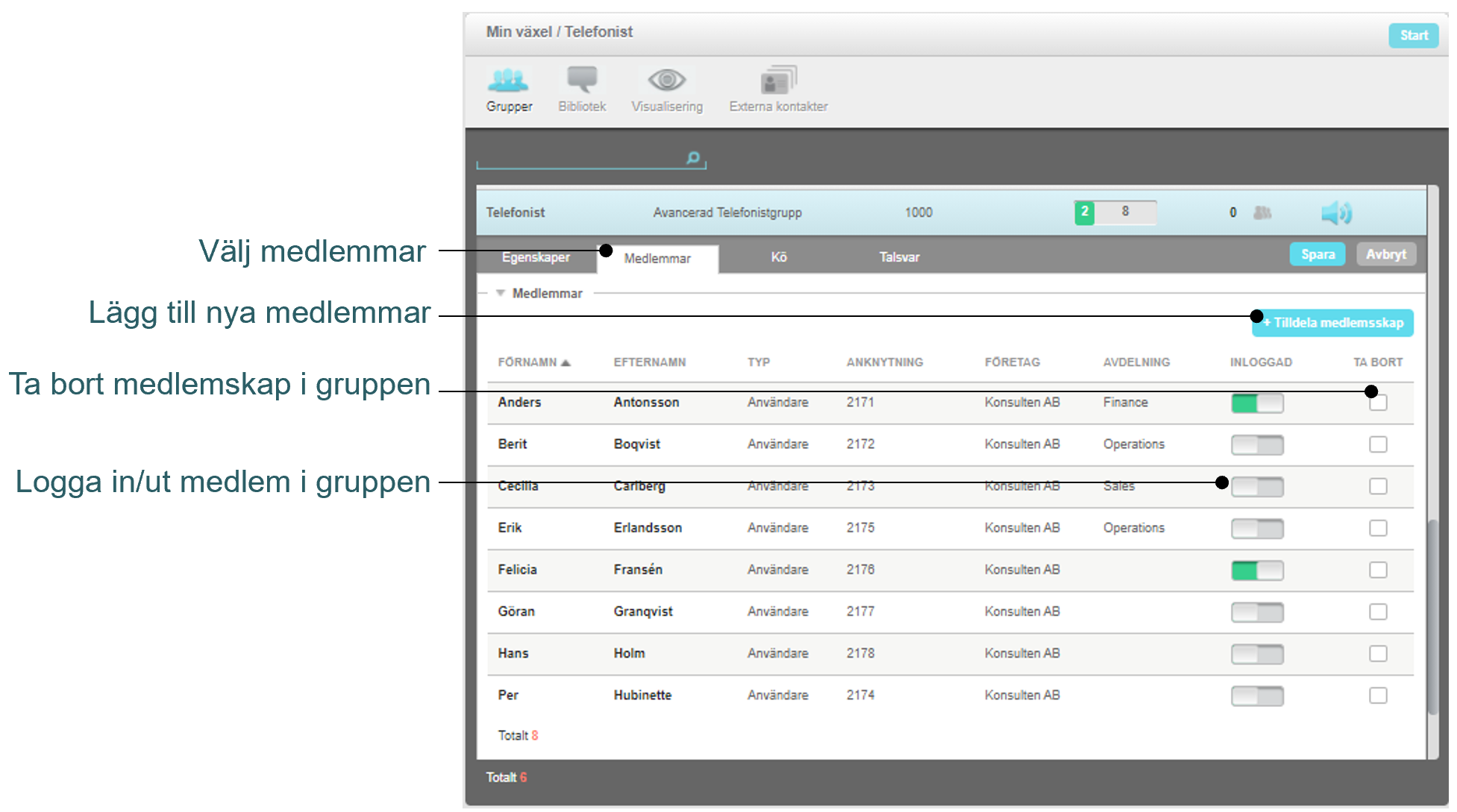Toggle login switch for Per Hubinette

tap(1257, 696)
